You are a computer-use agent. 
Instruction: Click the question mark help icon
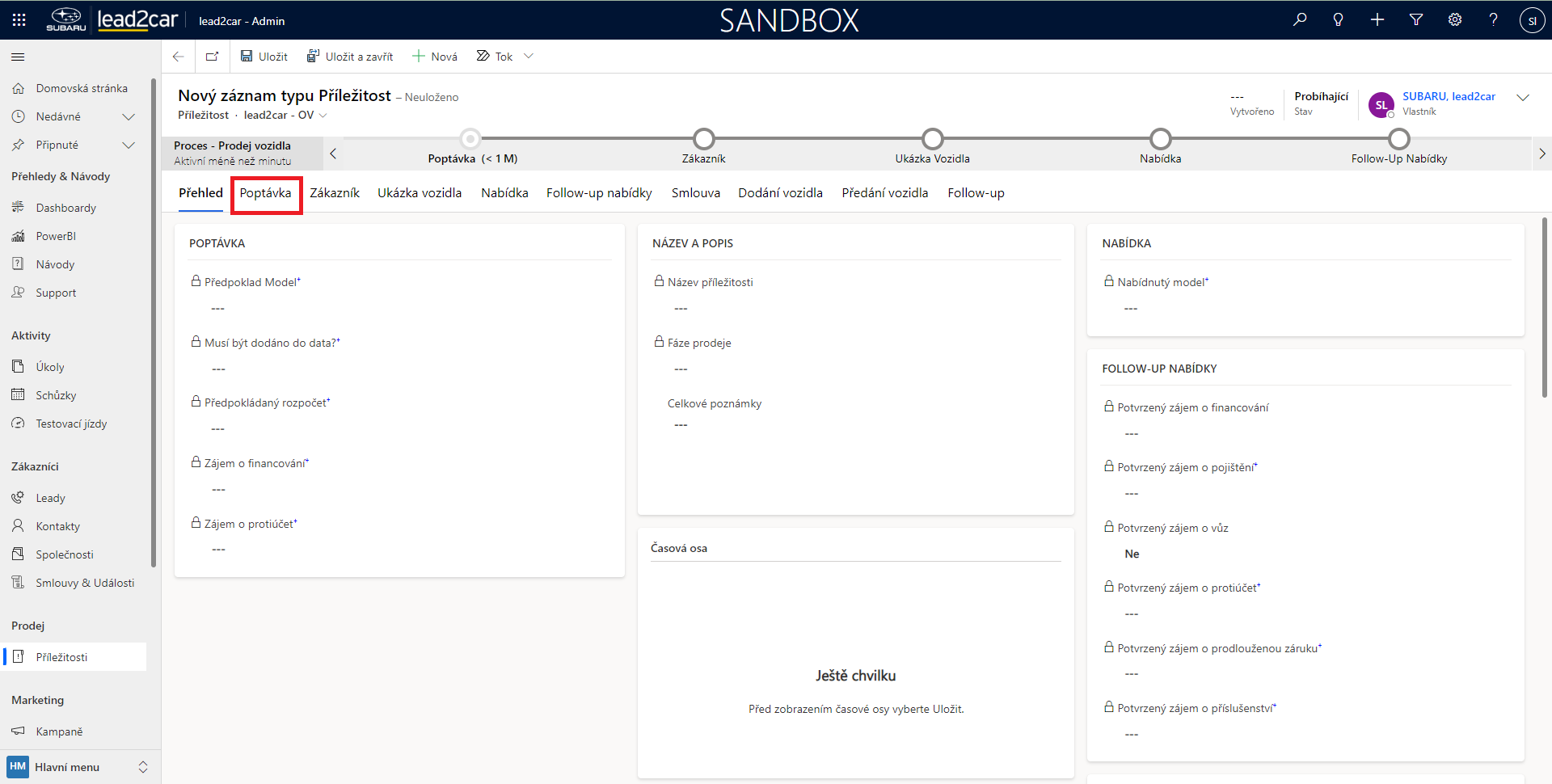click(1493, 20)
